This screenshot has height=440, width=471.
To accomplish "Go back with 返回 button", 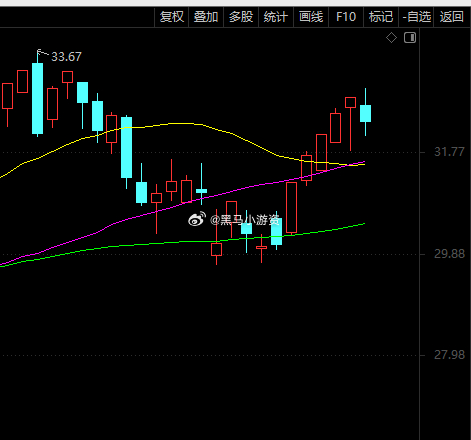I will (x=452, y=17).
